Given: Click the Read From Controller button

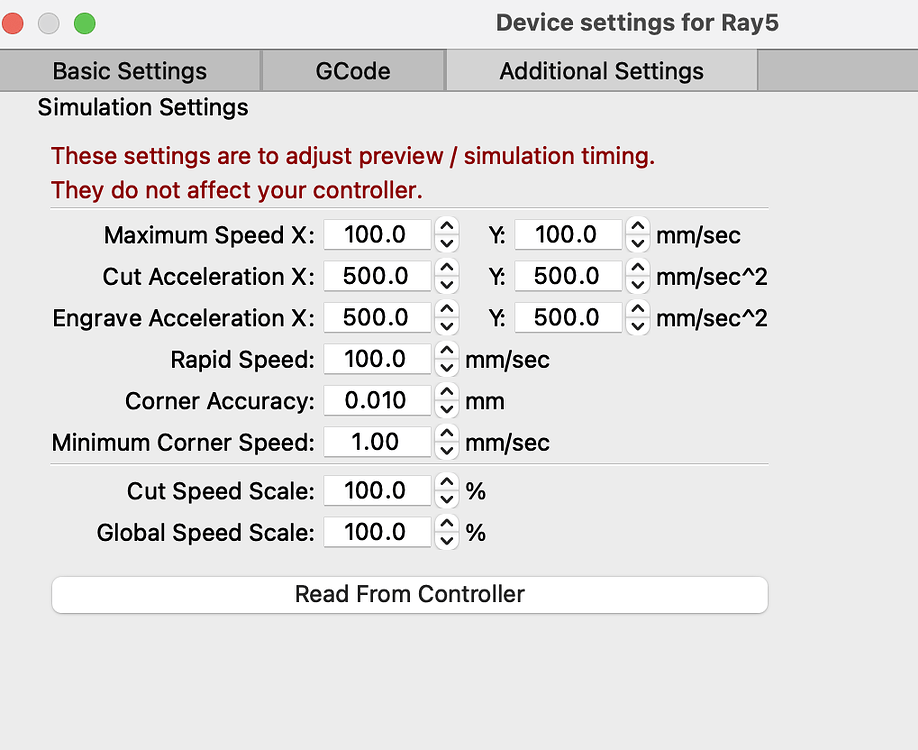Looking at the screenshot, I should 409,594.
